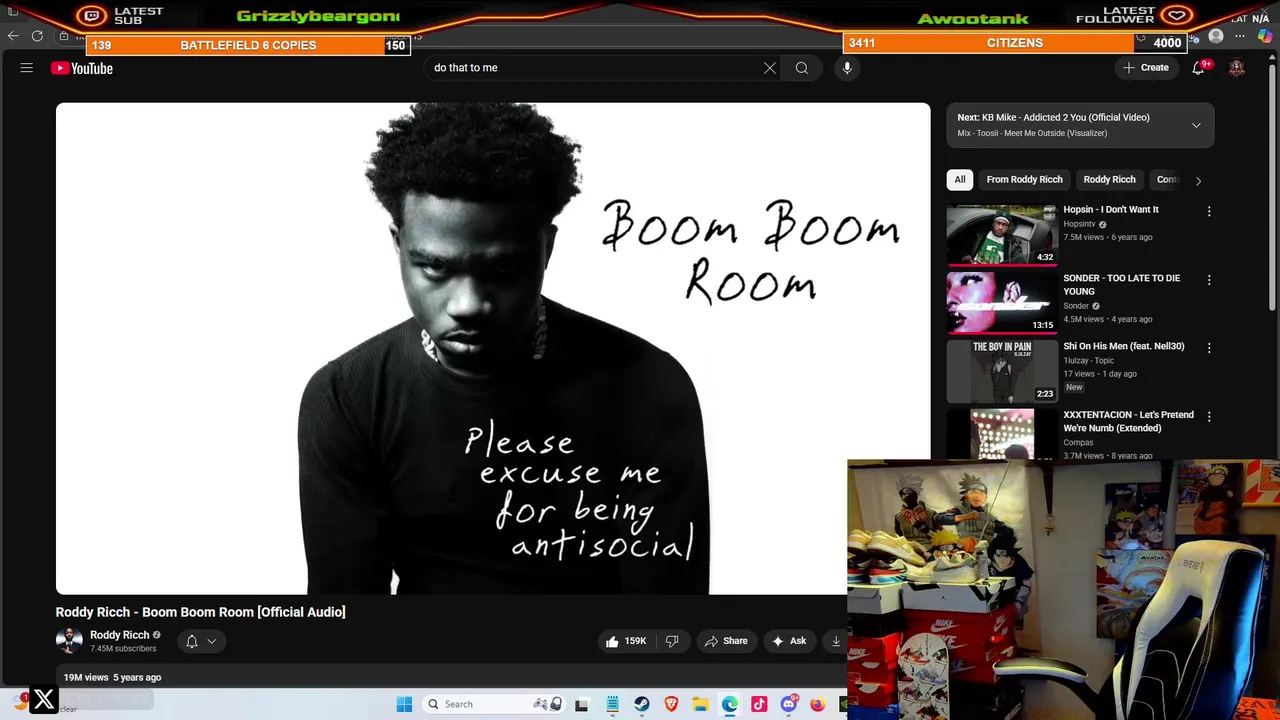Open Brave browser from taskbar
This screenshot has width=1280, height=720.
(671, 704)
